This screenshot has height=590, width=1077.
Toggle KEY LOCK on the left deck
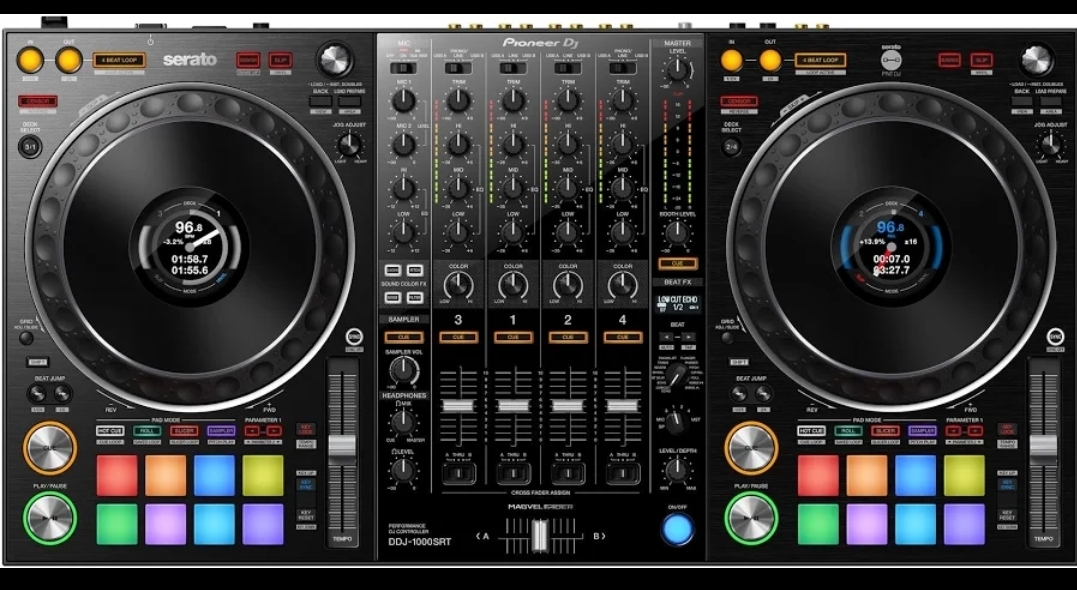click(306, 429)
